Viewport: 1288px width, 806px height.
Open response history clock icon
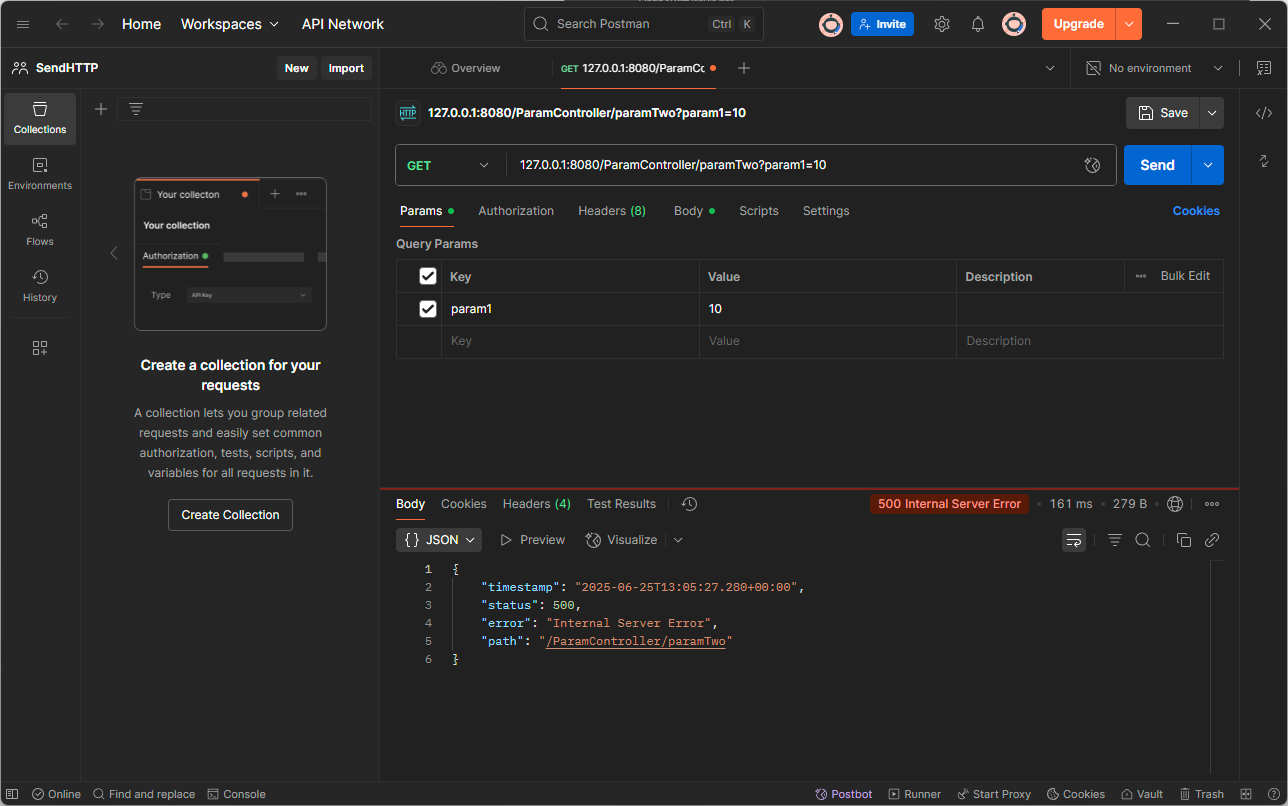[689, 504]
